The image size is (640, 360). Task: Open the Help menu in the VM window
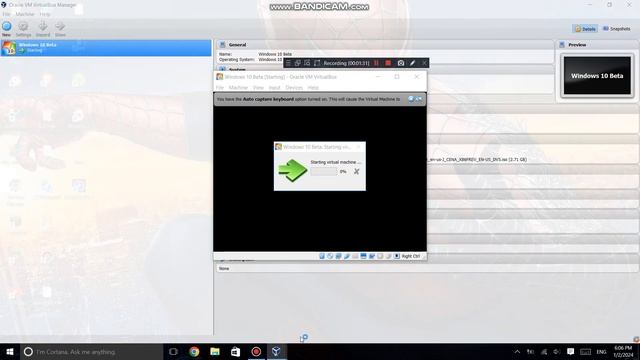click(313, 87)
